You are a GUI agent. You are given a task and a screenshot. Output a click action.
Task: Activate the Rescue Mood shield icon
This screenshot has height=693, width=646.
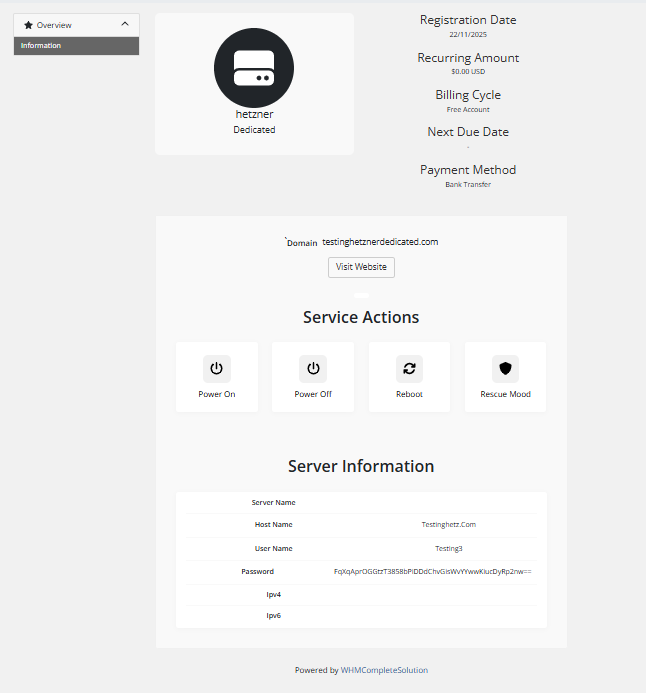coord(505,369)
